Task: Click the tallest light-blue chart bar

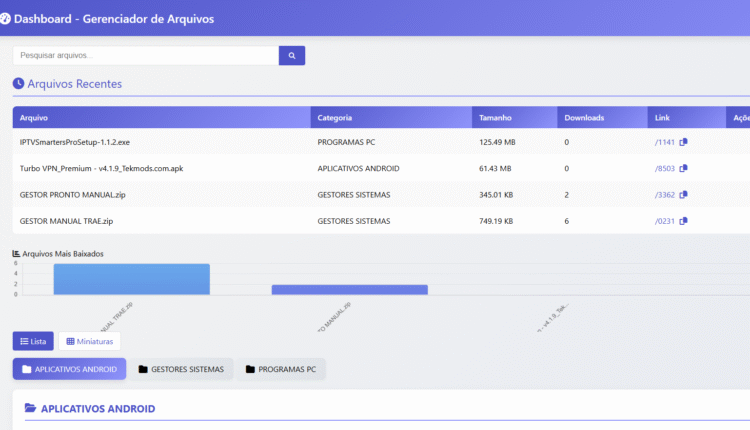Action: pyautogui.click(x=132, y=279)
